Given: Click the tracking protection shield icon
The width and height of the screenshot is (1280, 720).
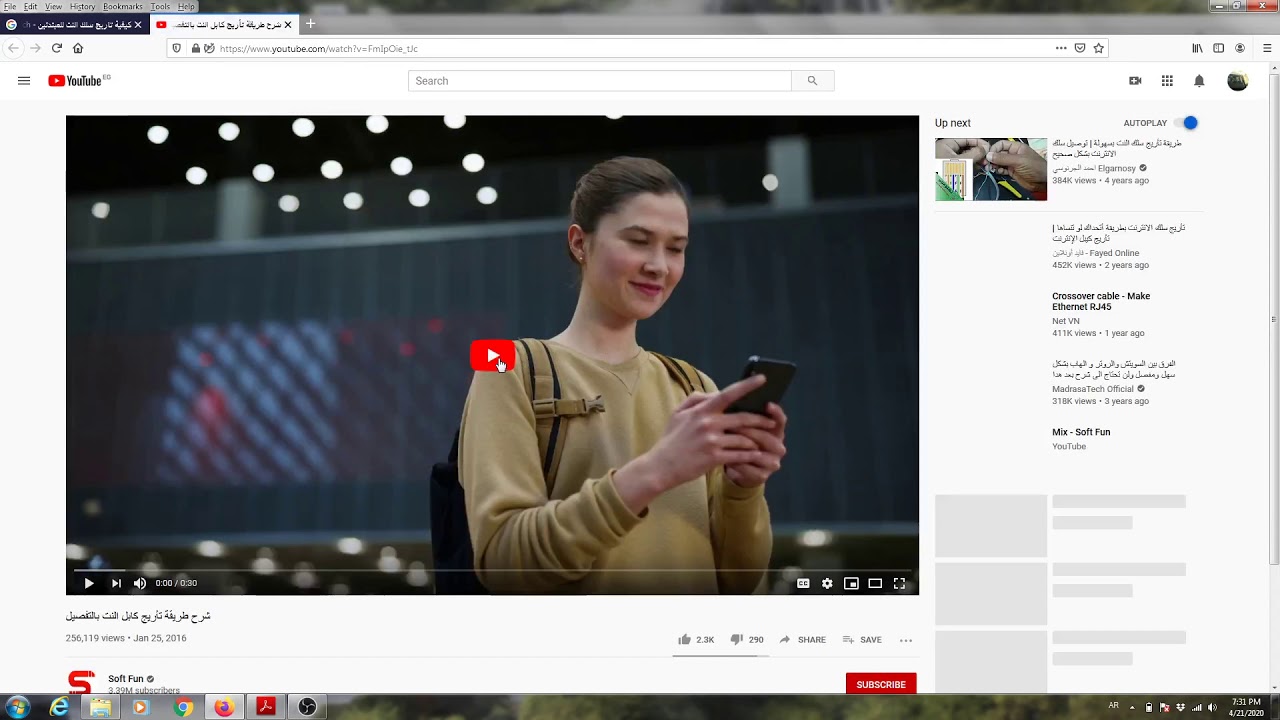Looking at the screenshot, I should click(x=177, y=48).
